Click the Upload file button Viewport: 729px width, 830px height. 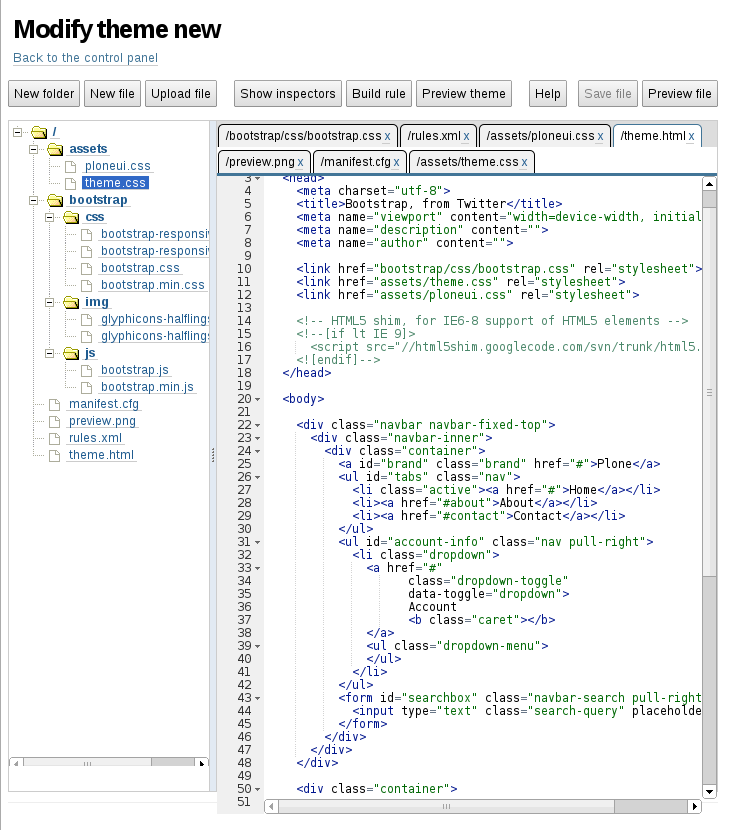pos(181,94)
